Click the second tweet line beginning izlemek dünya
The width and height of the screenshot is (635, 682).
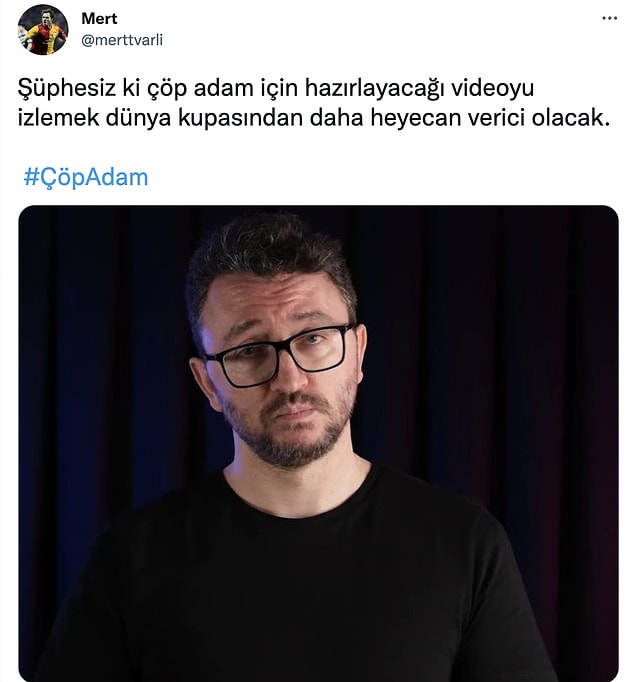coord(314,117)
